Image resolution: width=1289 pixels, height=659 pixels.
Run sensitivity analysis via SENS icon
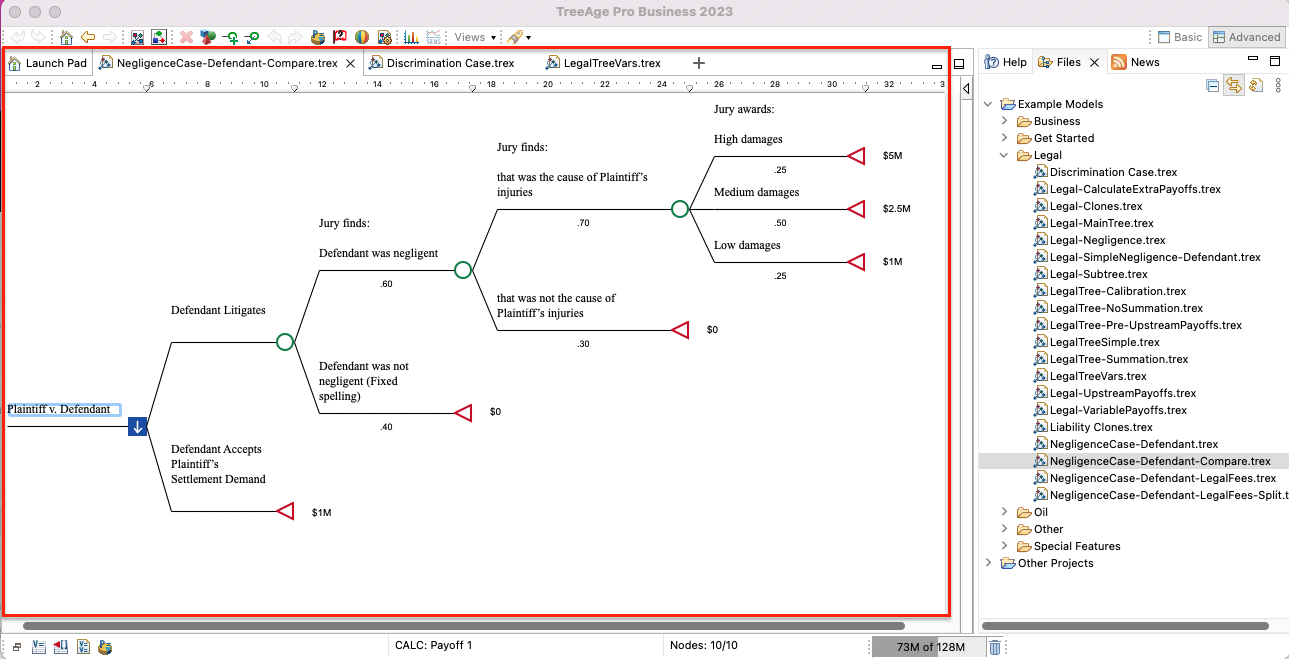(x=433, y=37)
